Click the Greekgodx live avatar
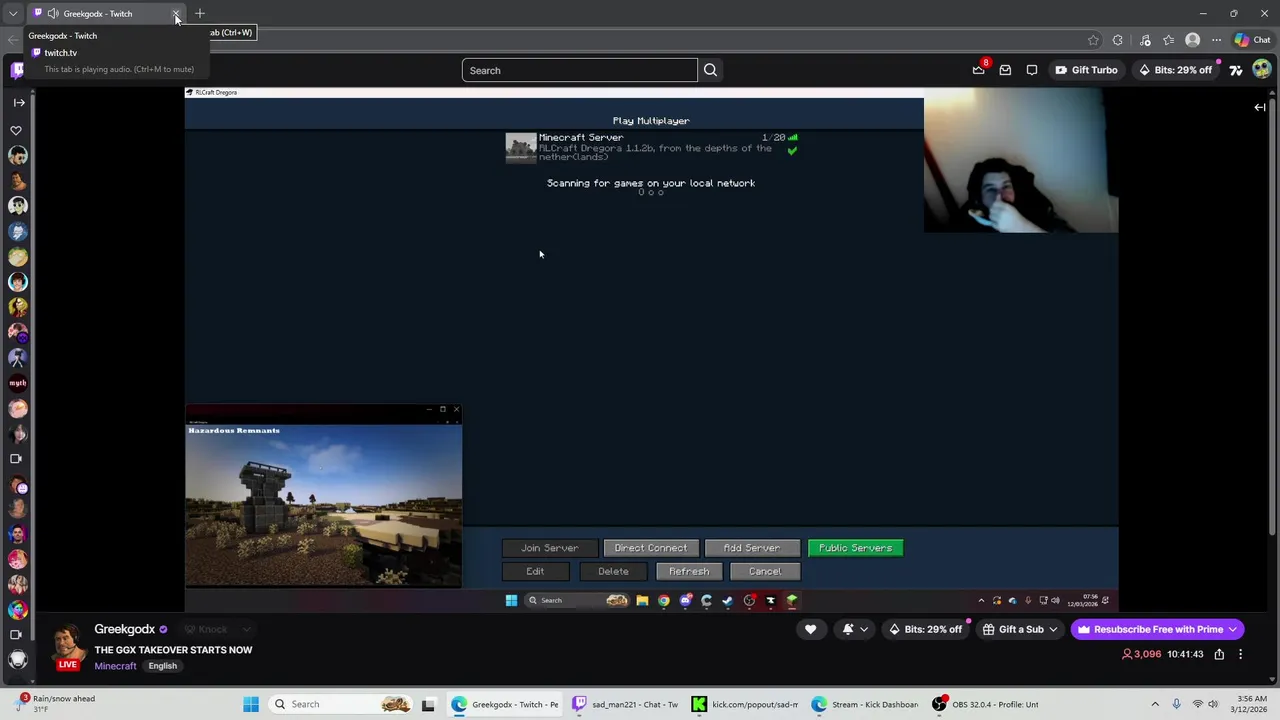The width and height of the screenshot is (1280, 720). (x=67, y=645)
